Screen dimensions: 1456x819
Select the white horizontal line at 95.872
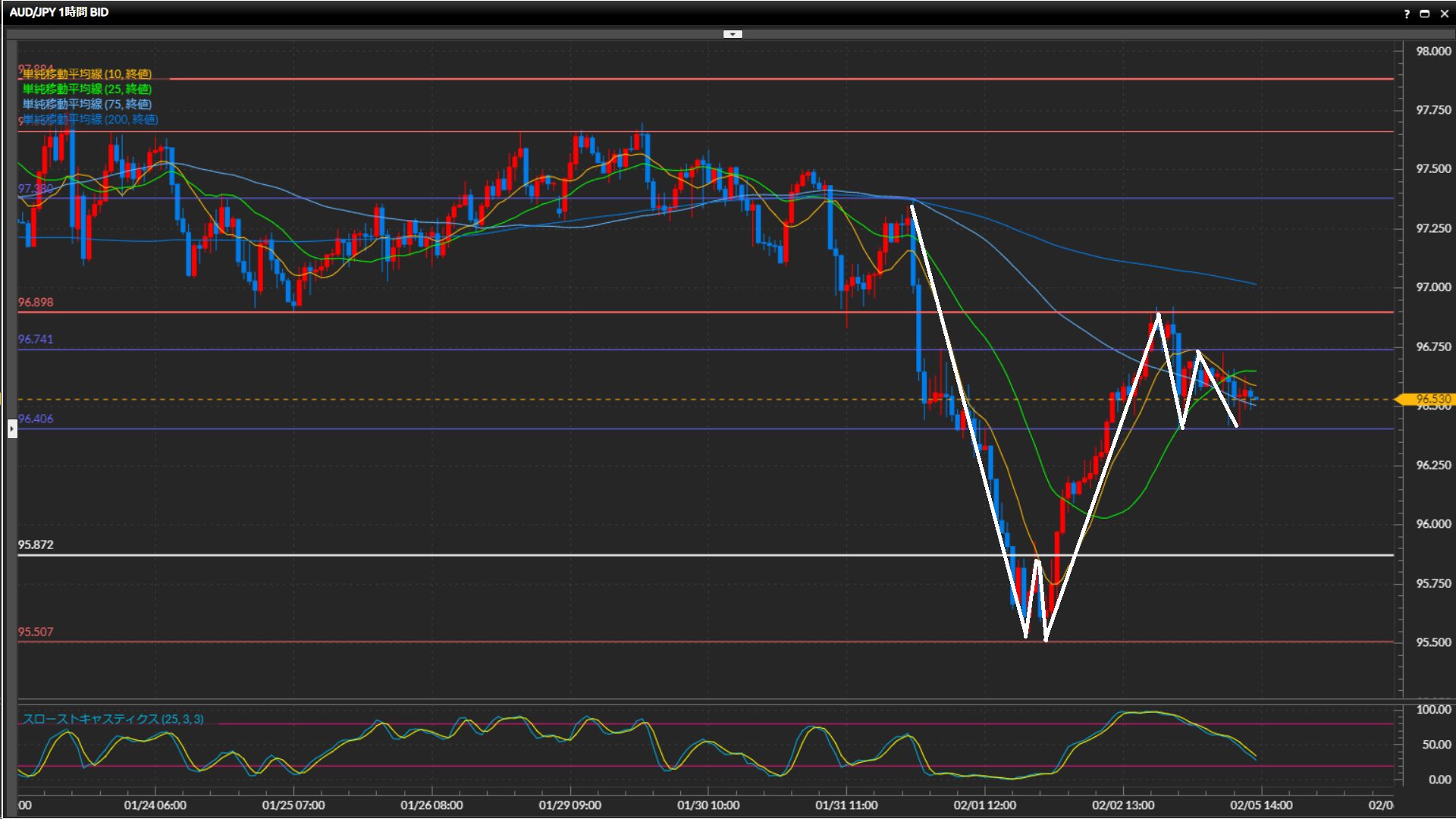click(531, 555)
